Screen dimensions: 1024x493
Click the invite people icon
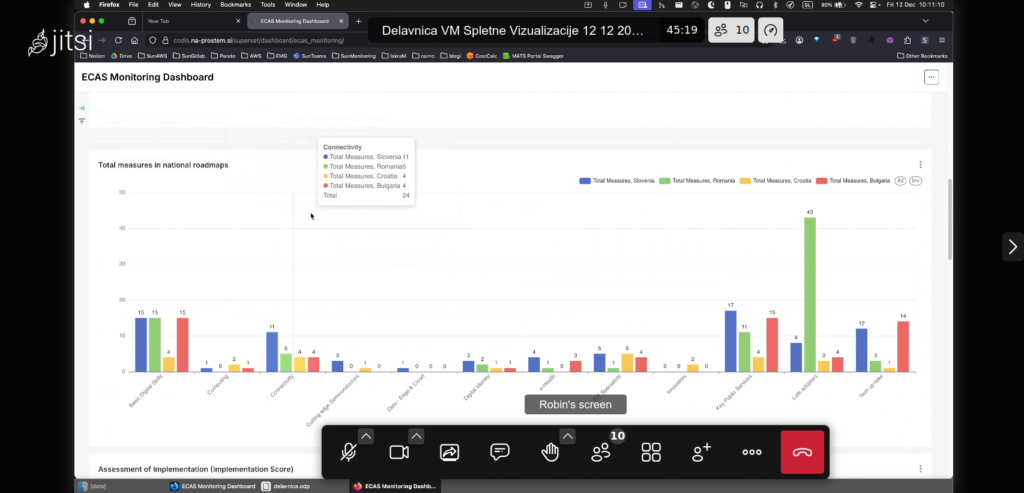tap(701, 452)
